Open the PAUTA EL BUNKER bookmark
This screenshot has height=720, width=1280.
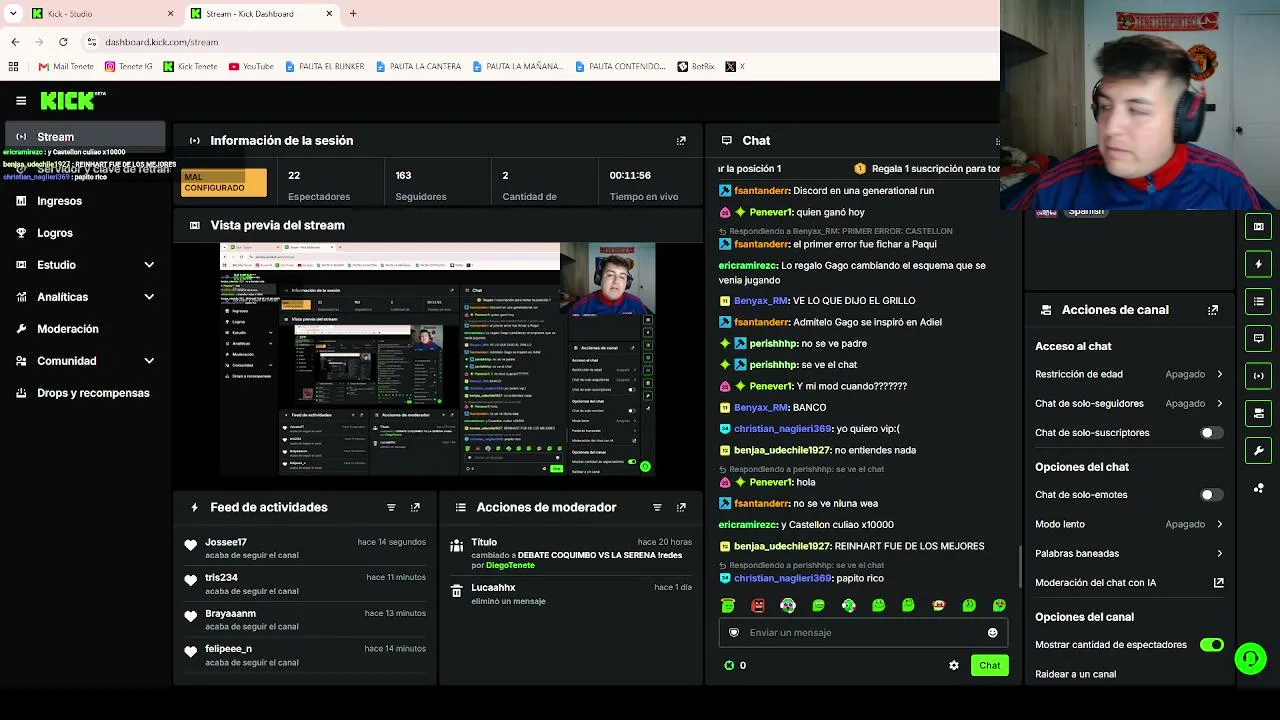tap(324, 67)
